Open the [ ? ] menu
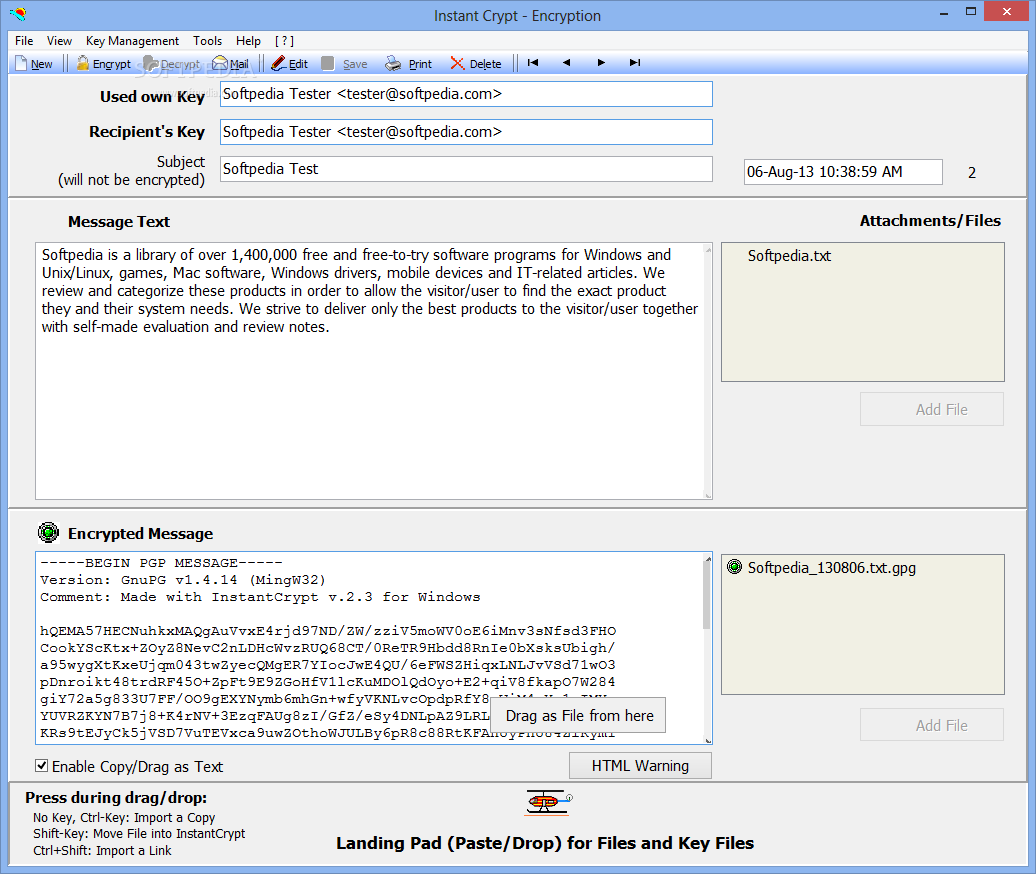Image resolution: width=1036 pixels, height=874 pixels. point(284,41)
